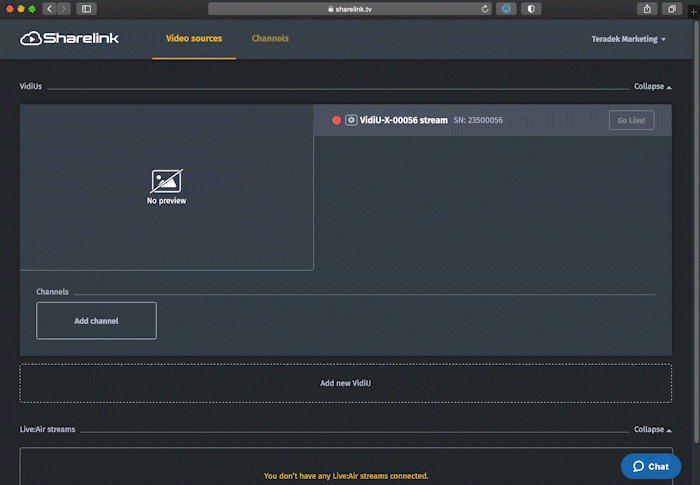Collapse the Live:Air streams section
This screenshot has height=485, width=700.
[x=651, y=429]
